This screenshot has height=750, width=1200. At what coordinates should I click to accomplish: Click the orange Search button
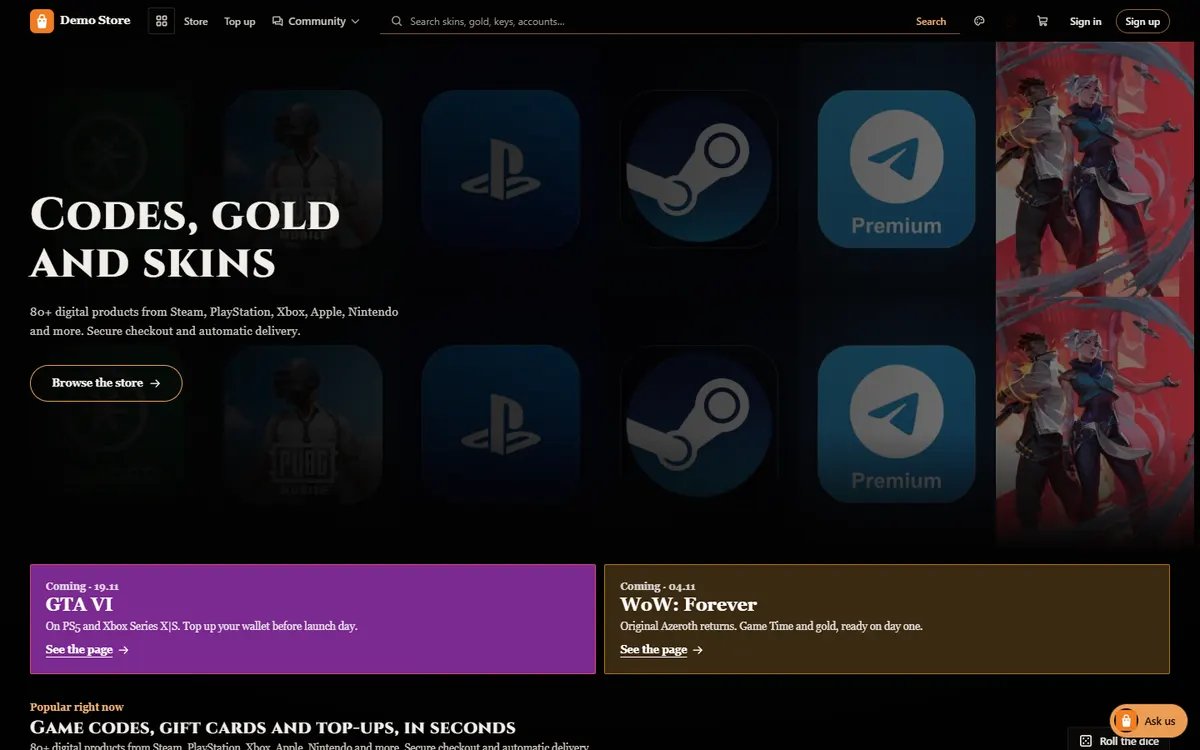pos(931,21)
